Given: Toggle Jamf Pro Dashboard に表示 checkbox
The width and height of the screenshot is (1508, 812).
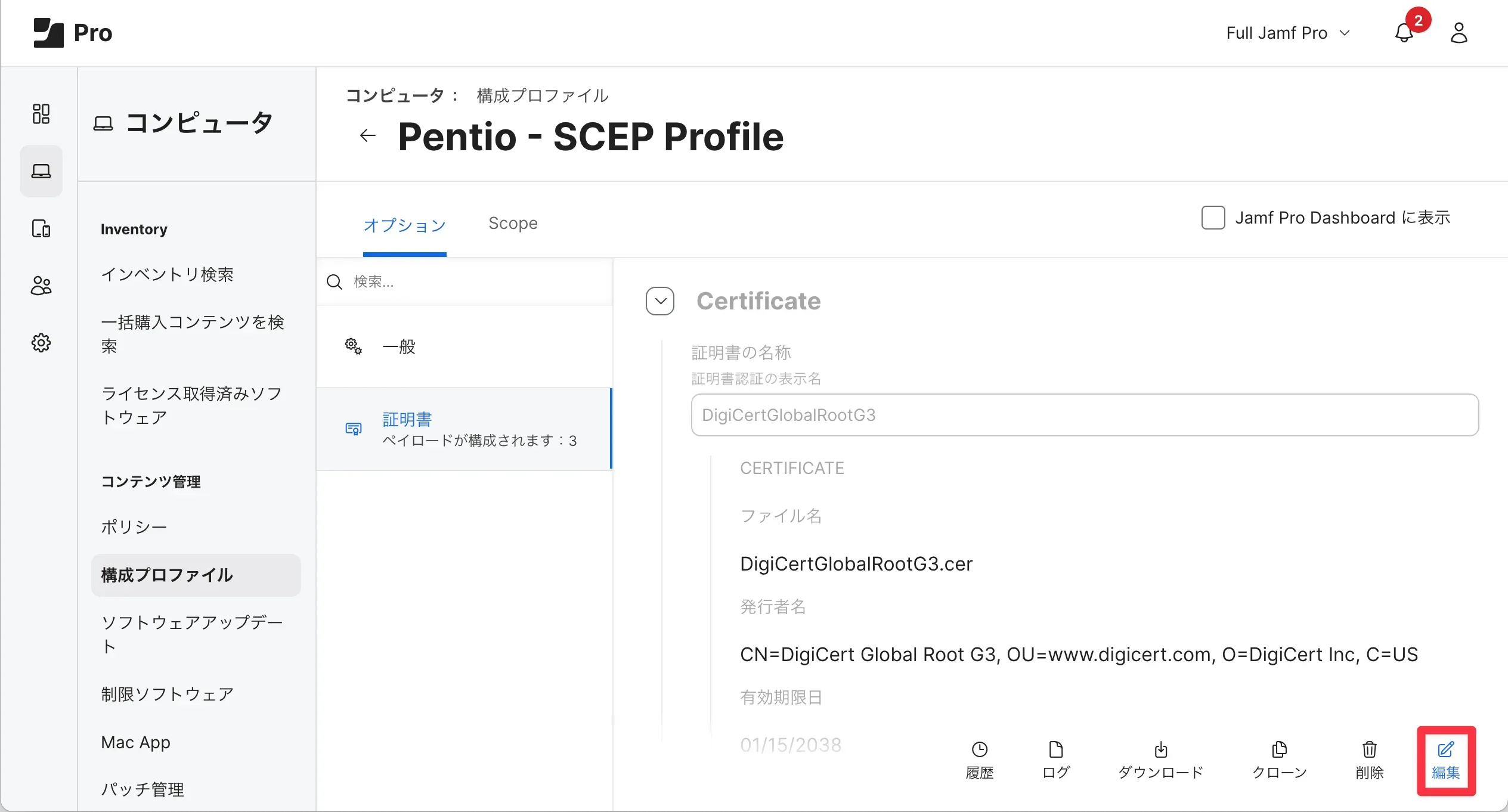Looking at the screenshot, I should coord(1213,218).
